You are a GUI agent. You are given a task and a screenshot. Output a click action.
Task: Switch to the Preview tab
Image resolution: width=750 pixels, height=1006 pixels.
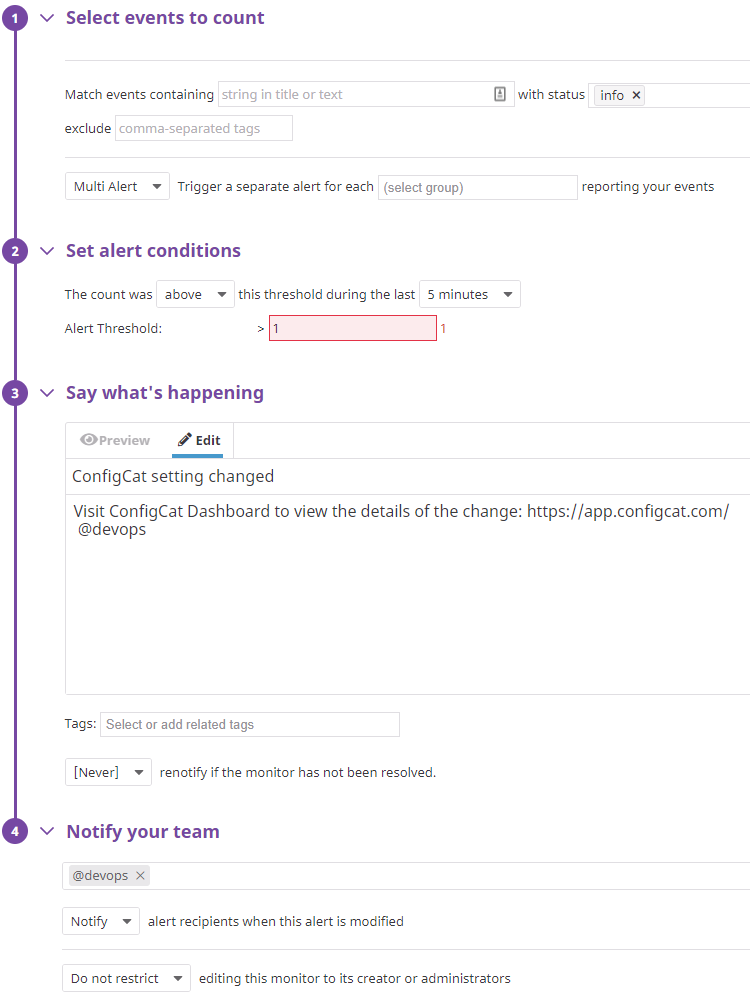(116, 440)
